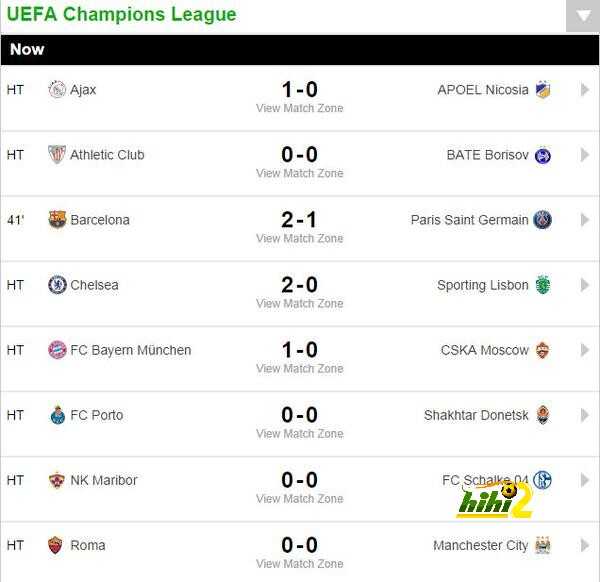Image resolution: width=600 pixels, height=582 pixels.
Task: Click the Barcelona club crest
Action: pyautogui.click(x=57, y=220)
